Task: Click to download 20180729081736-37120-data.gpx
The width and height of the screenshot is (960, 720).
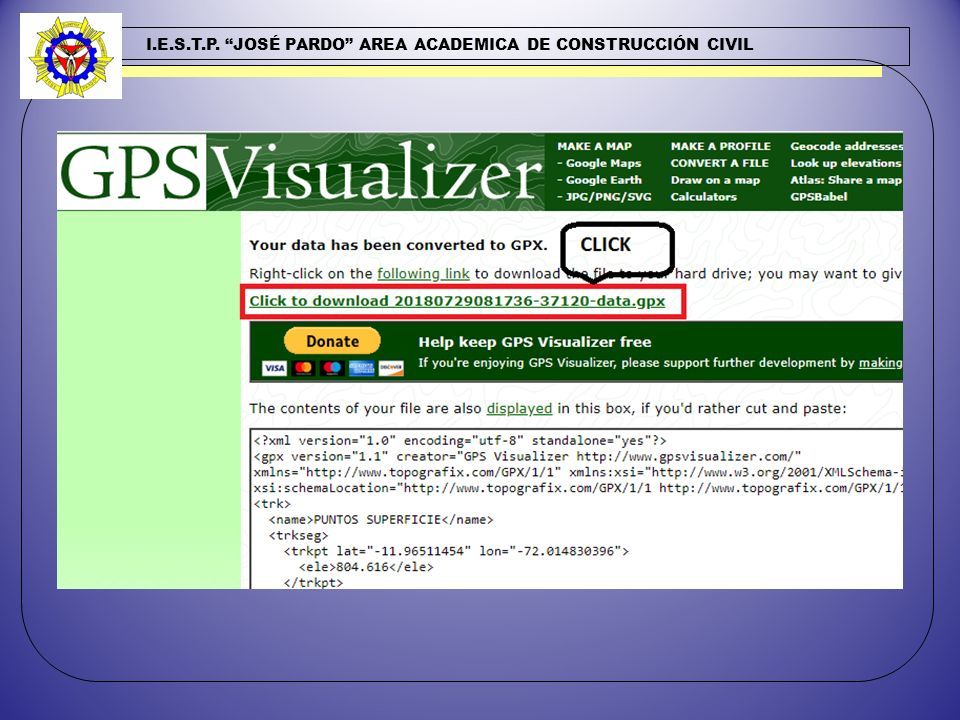Action: point(457,301)
